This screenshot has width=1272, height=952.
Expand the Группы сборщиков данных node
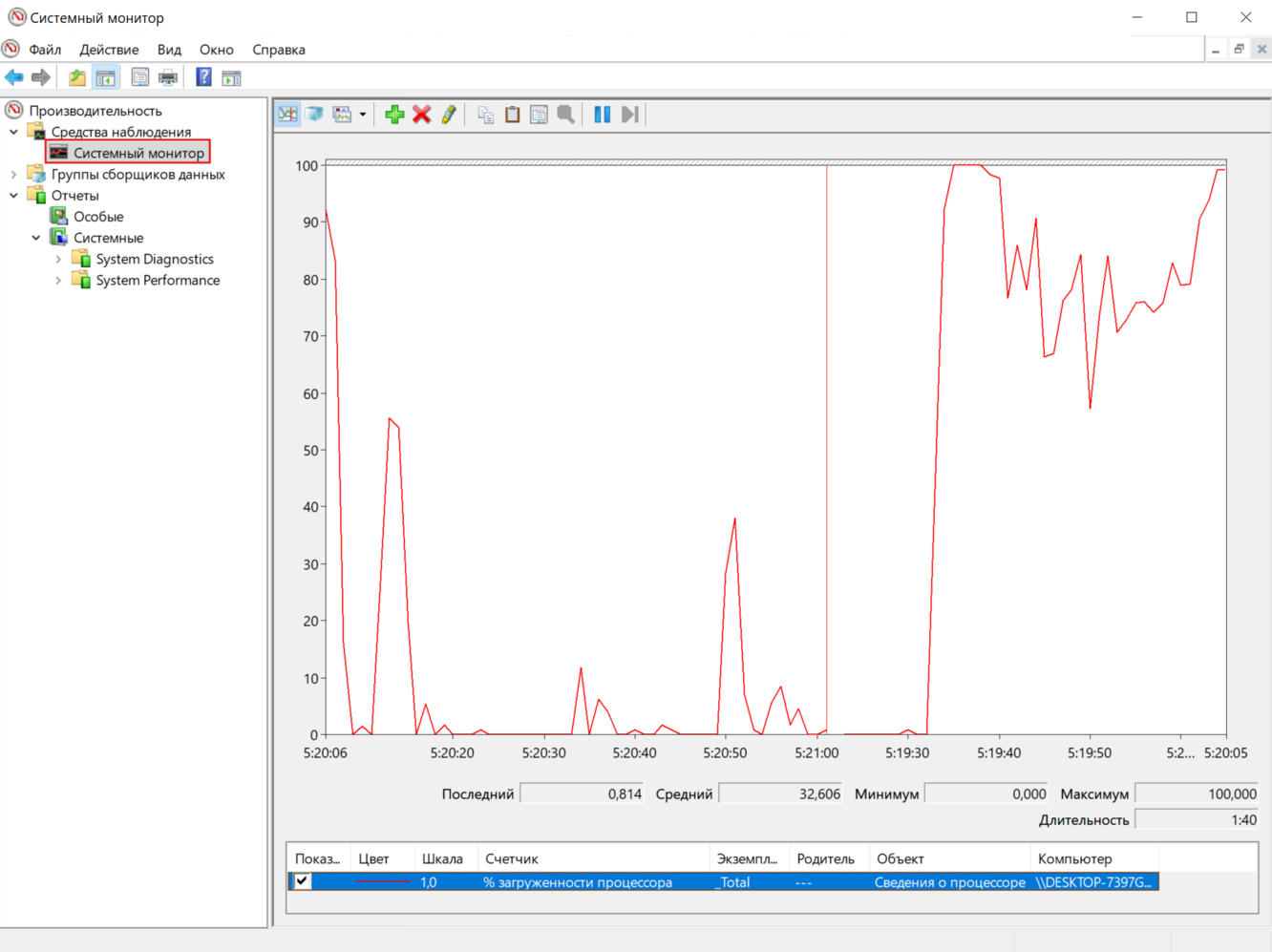pos(14,175)
